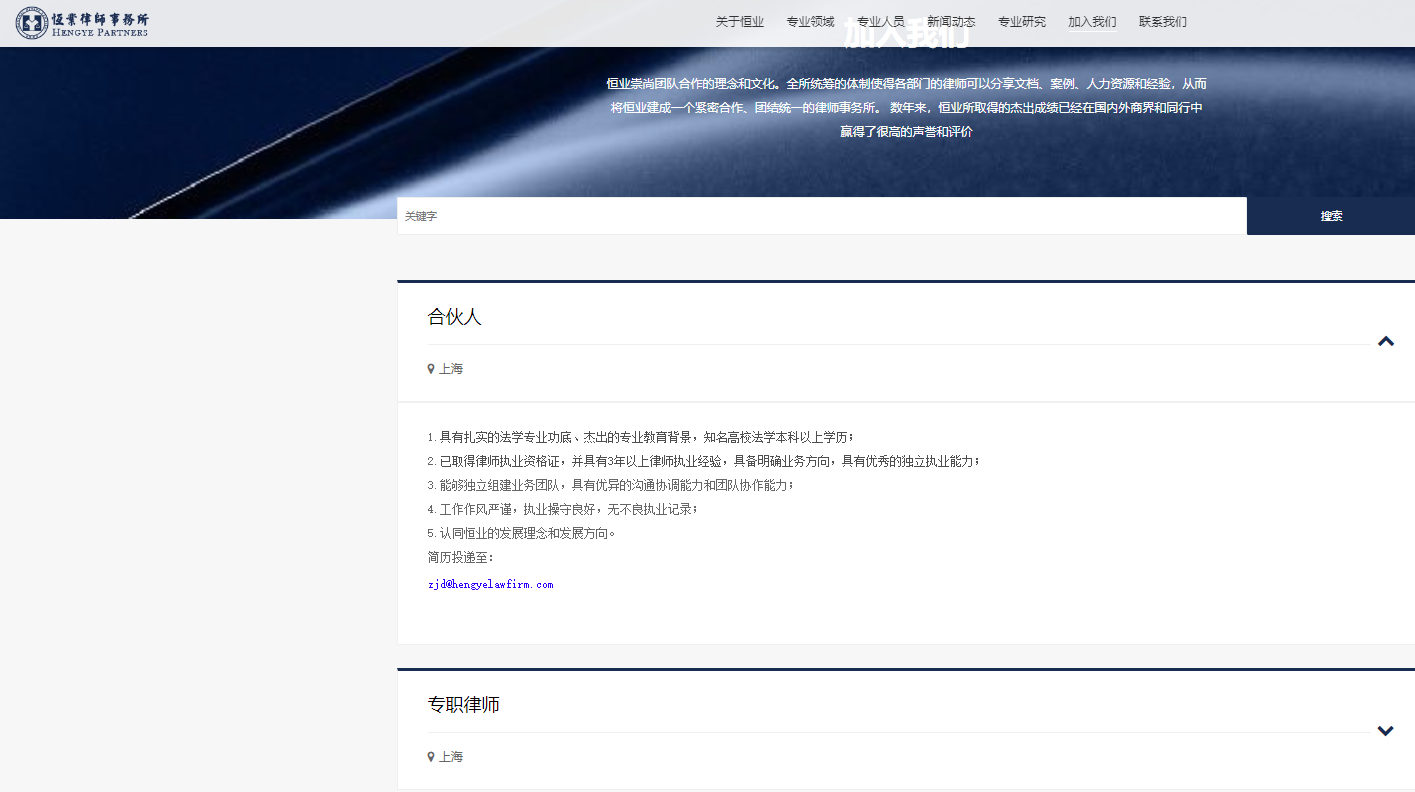The height and width of the screenshot is (792, 1415).
Task: Open the 联系我们 page
Action: tap(1163, 21)
